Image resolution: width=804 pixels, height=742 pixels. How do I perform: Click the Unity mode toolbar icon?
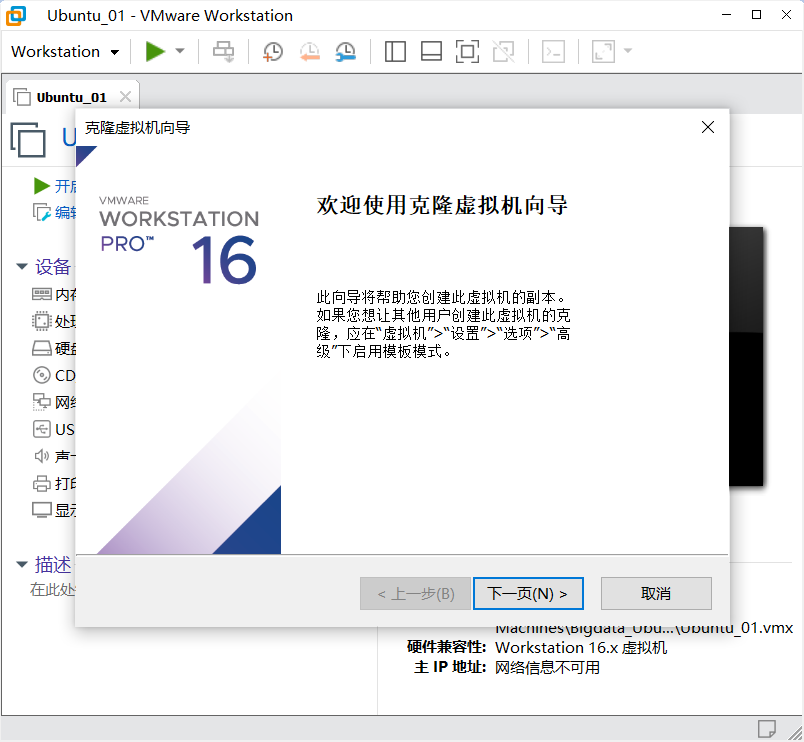504,51
